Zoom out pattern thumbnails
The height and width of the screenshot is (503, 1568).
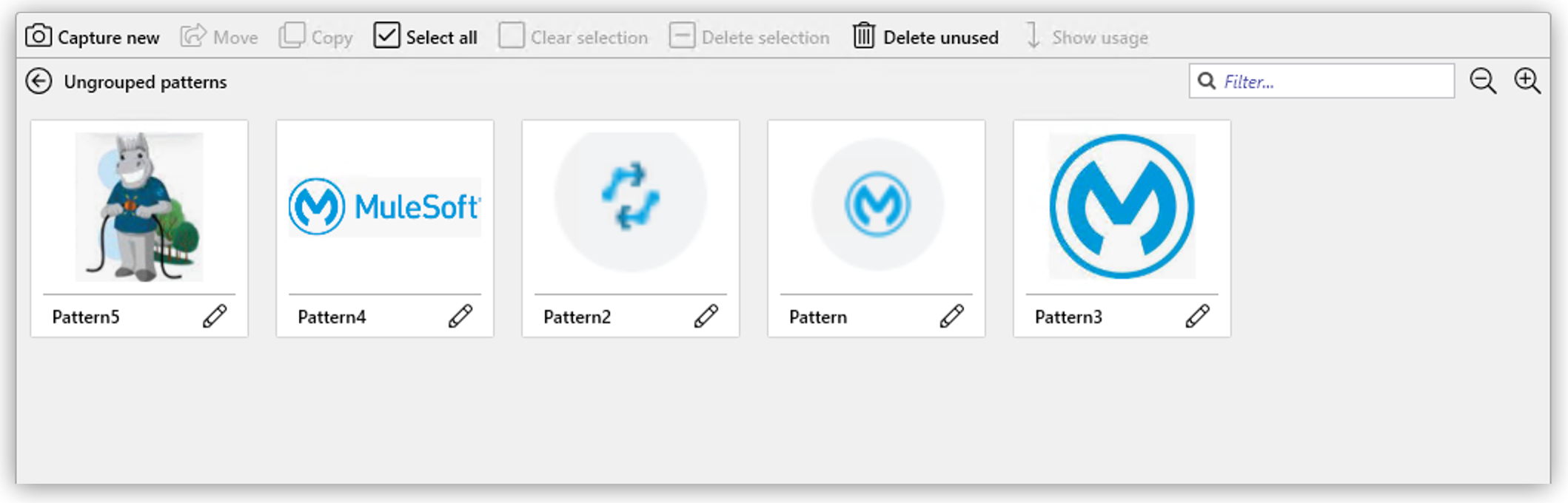coord(1483,81)
